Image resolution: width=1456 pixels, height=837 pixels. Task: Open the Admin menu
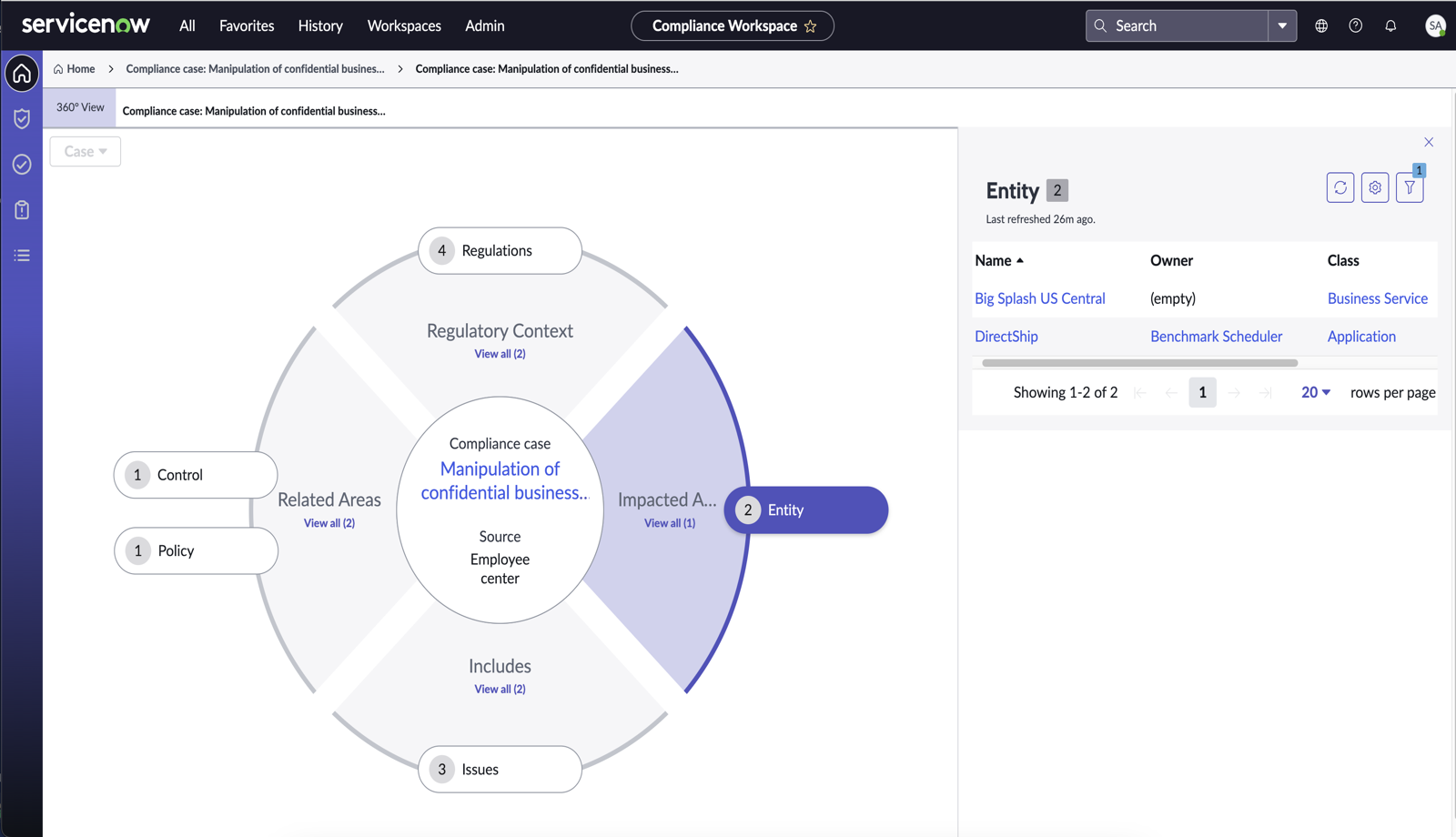tap(485, 26)
